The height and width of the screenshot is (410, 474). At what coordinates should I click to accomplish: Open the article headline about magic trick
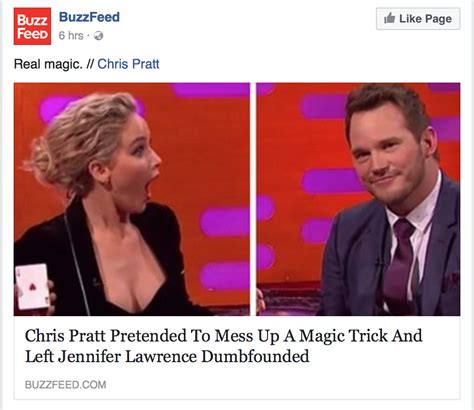(x=224, y=346)
